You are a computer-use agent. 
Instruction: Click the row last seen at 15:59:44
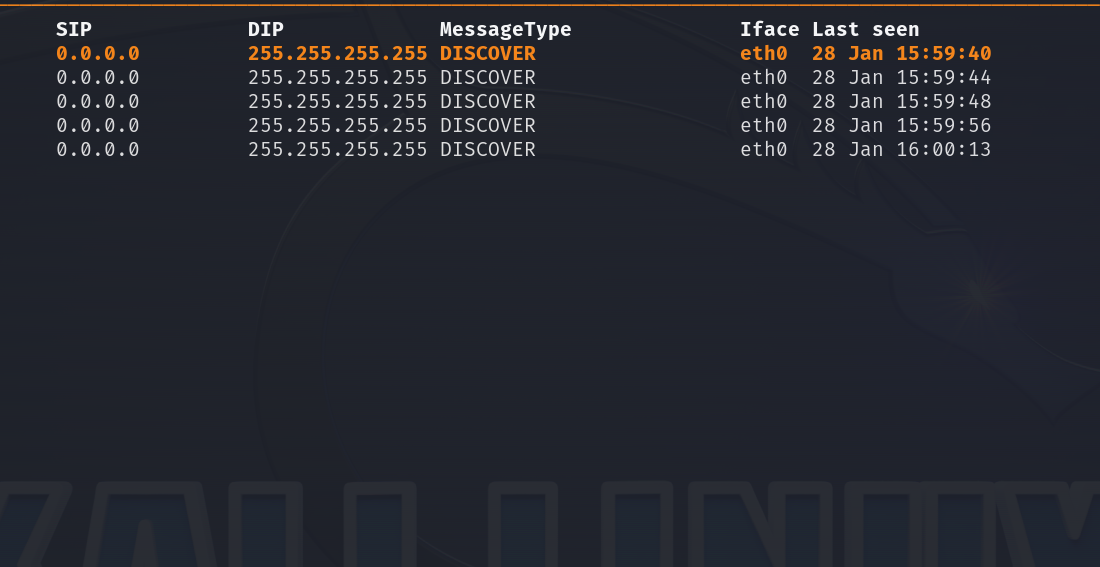point(901,78)
